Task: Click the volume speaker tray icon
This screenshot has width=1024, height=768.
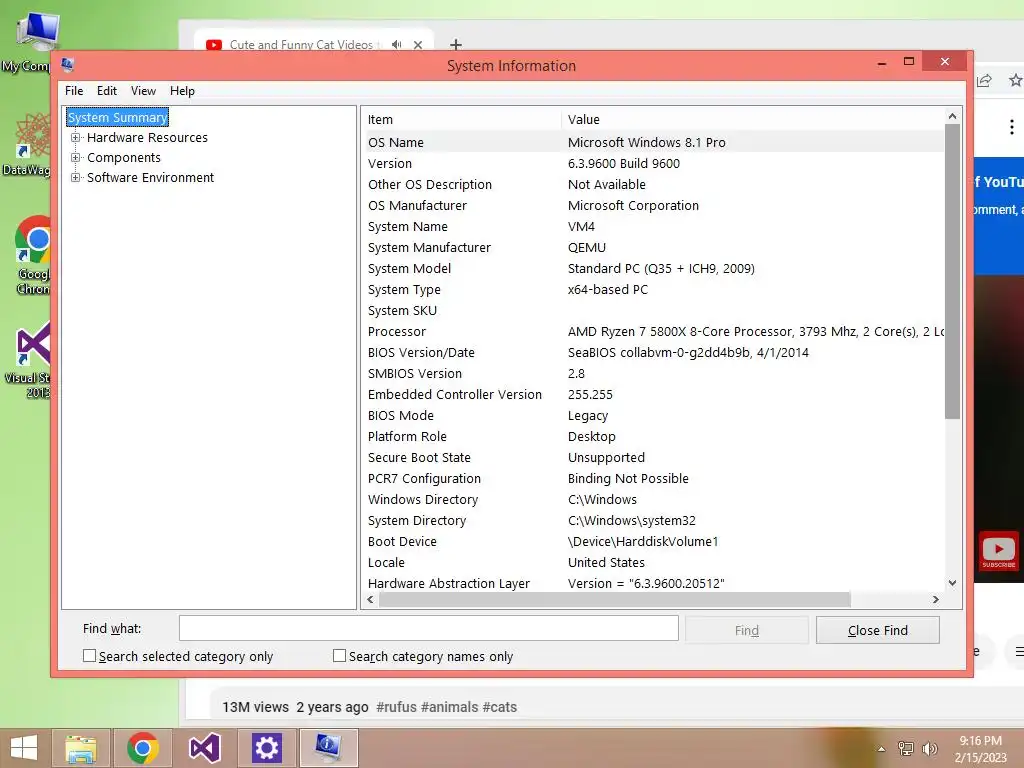Action: coord(929,749)
